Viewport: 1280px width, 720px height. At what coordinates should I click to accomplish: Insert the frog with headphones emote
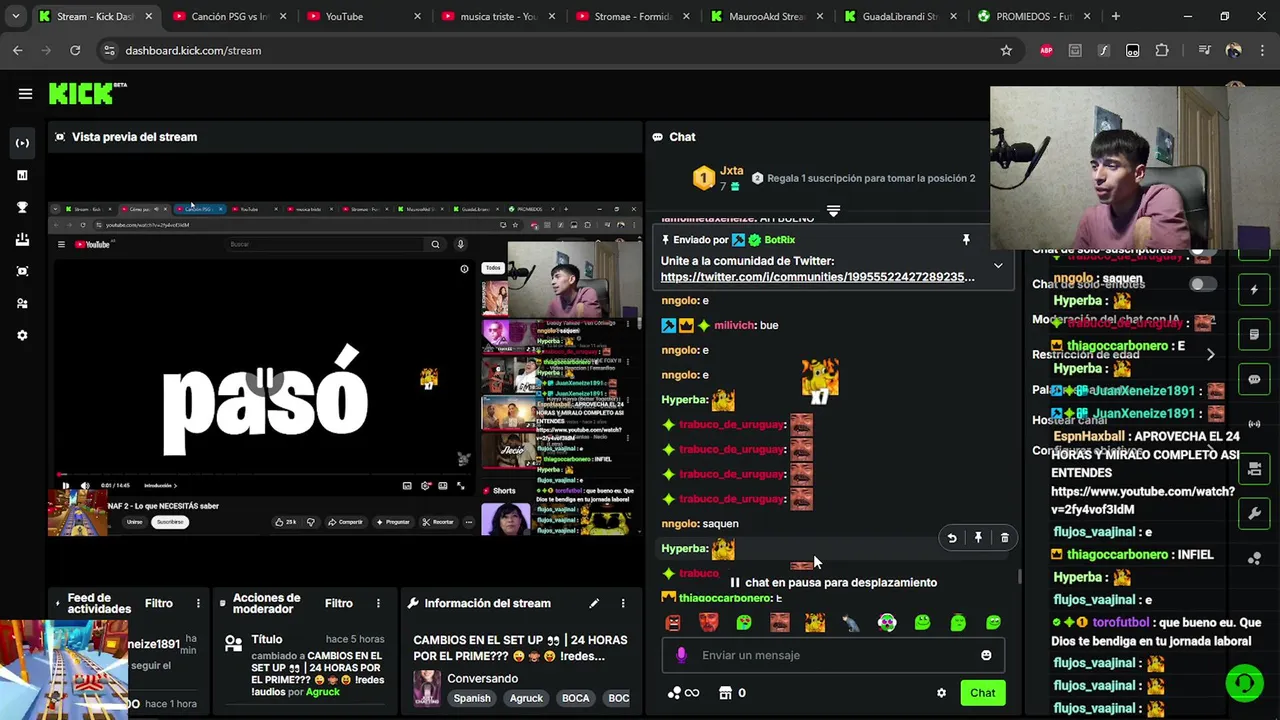click(x=886, y=623)
